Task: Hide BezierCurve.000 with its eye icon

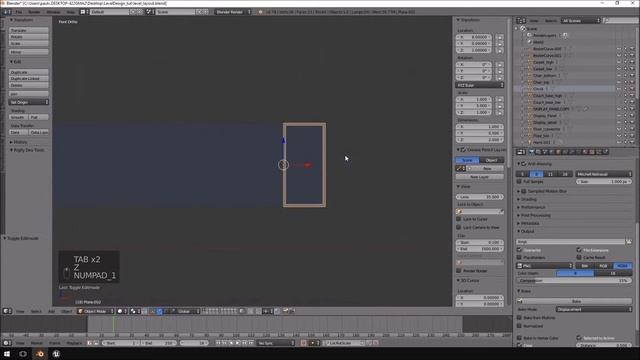Action: (x=619, y=49)
